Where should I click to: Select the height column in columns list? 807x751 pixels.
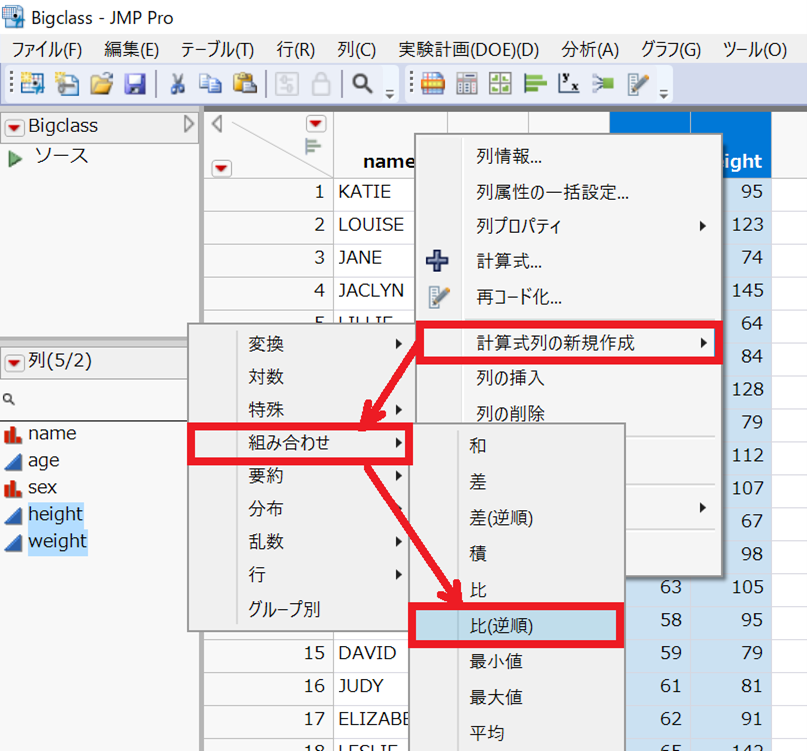point(55,514)
